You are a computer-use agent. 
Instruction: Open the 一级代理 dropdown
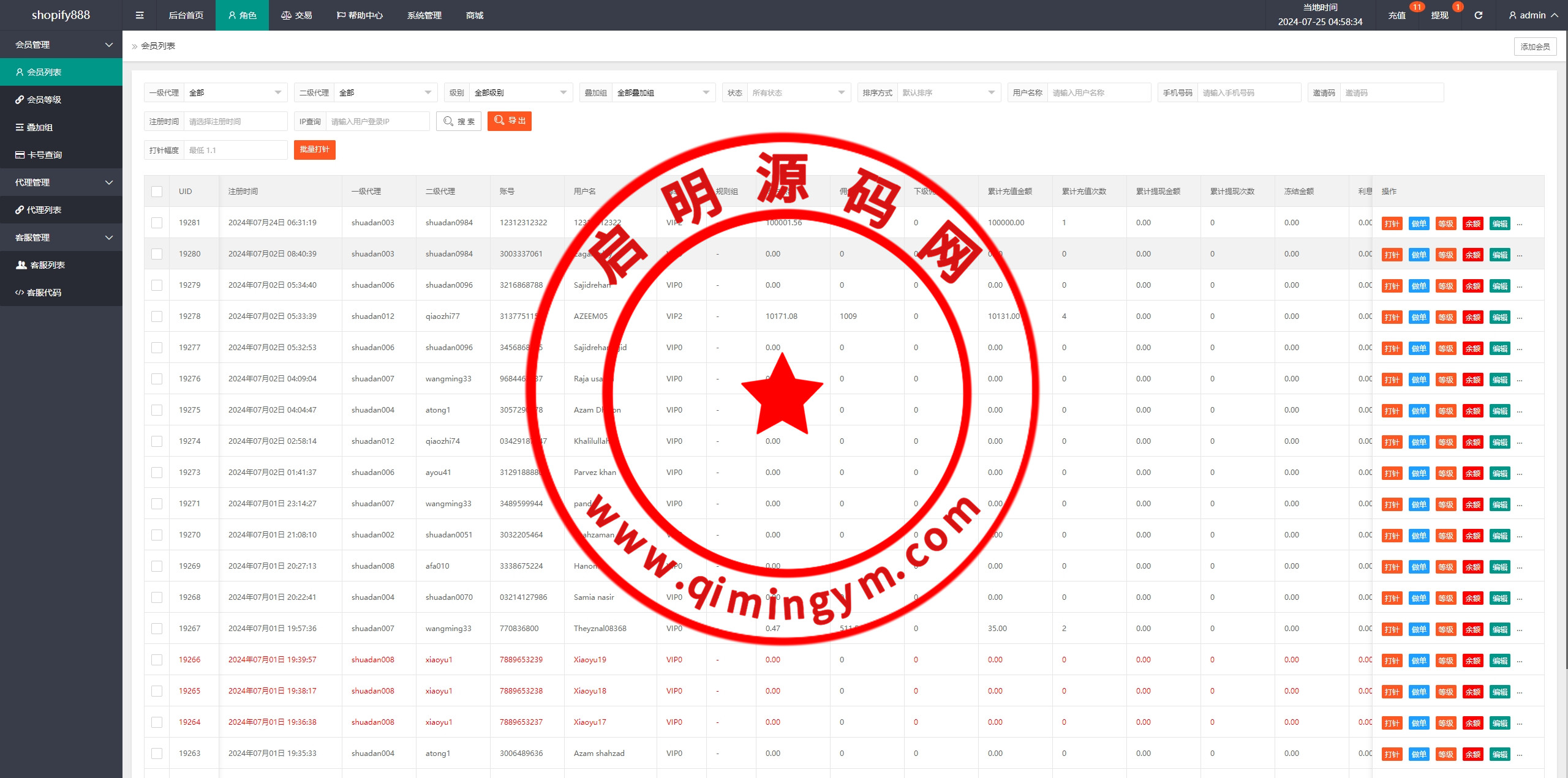coord(235,93)
